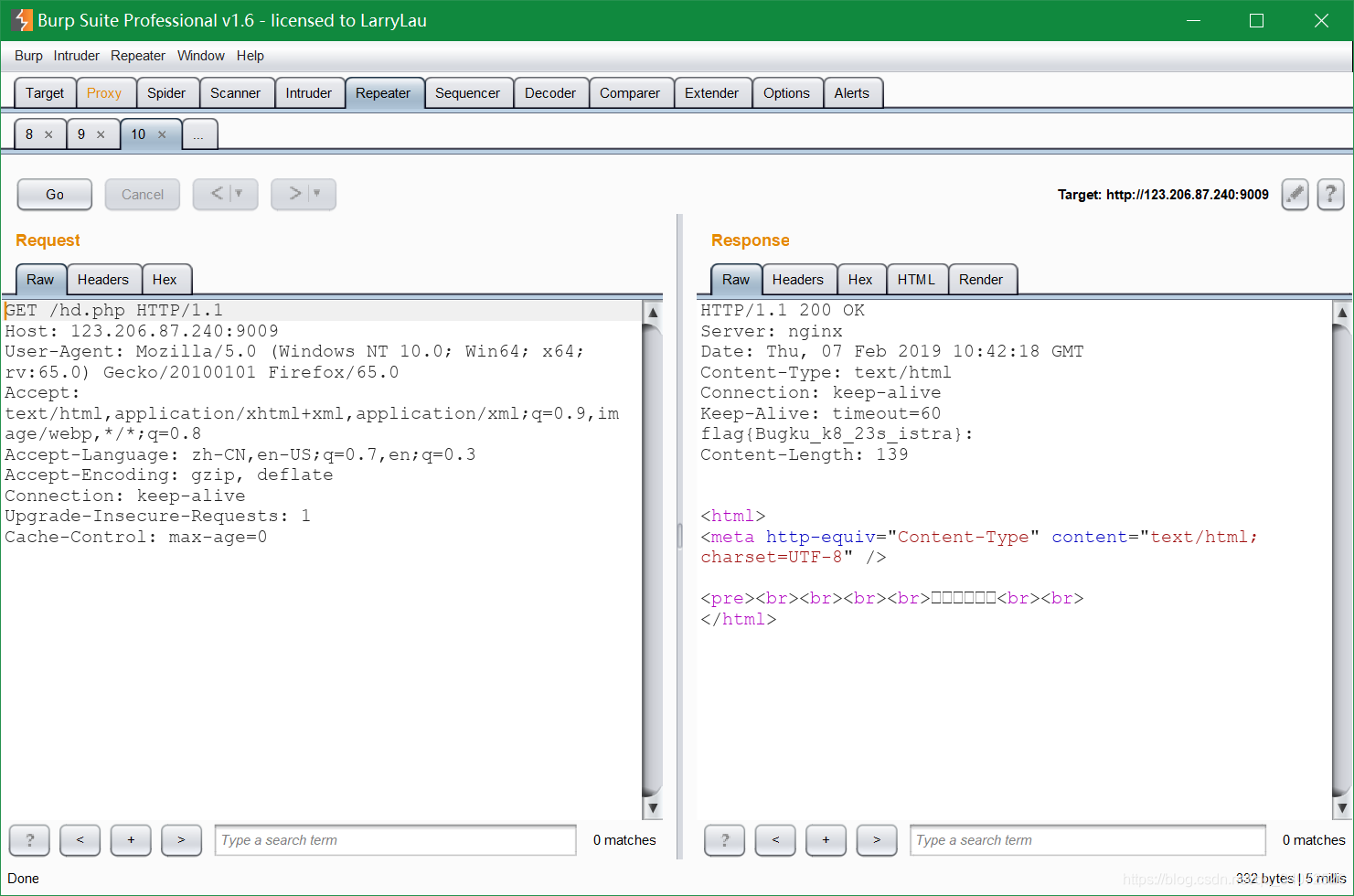Switch to the Alerts tab
1354x896 pixels.
852,93
